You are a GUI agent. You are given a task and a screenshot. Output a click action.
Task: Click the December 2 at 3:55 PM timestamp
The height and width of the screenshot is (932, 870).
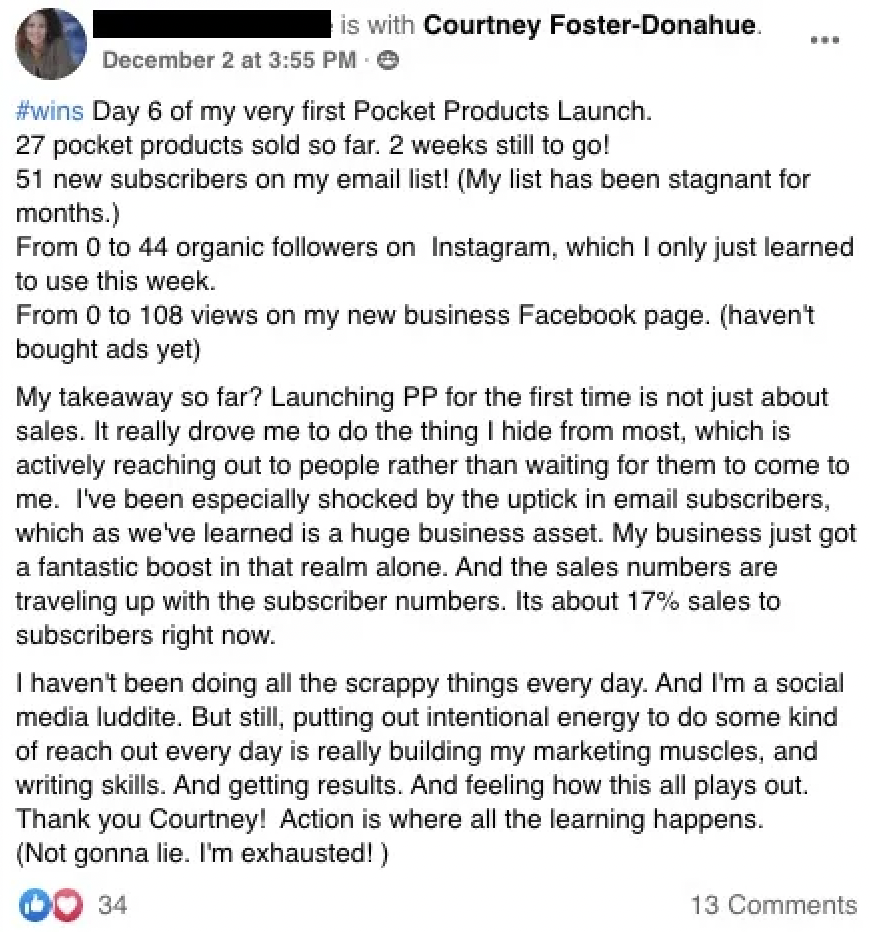click(x=229, y=60)
